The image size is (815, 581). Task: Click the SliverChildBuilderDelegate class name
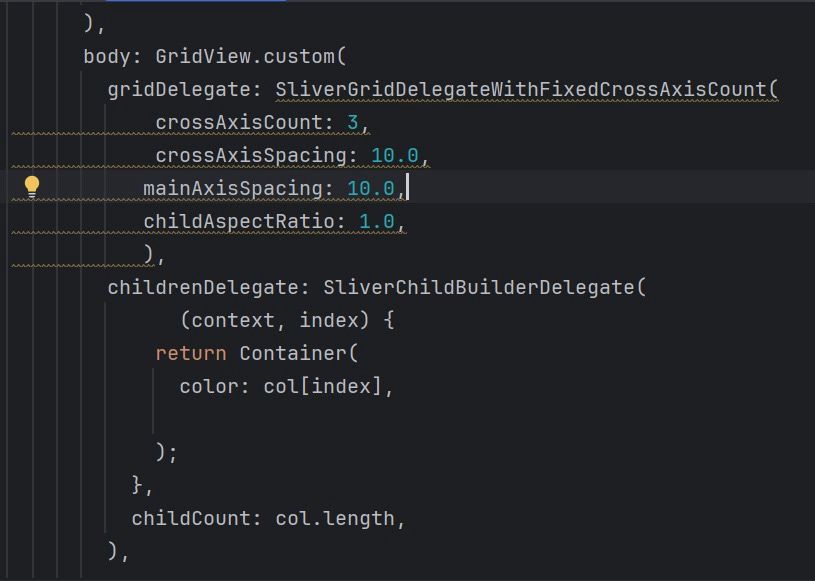point(478,287)
